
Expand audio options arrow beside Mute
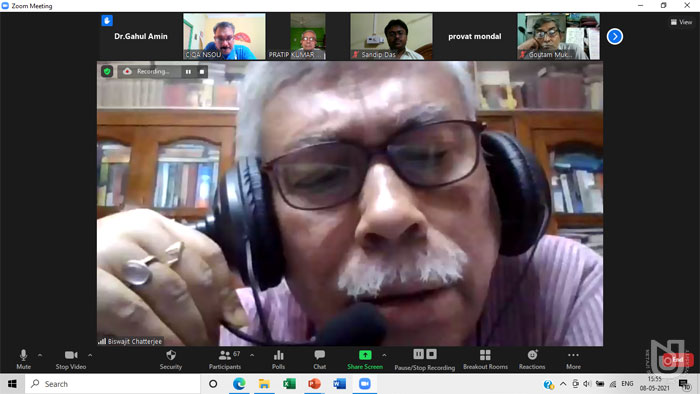[x=40, y=355]
